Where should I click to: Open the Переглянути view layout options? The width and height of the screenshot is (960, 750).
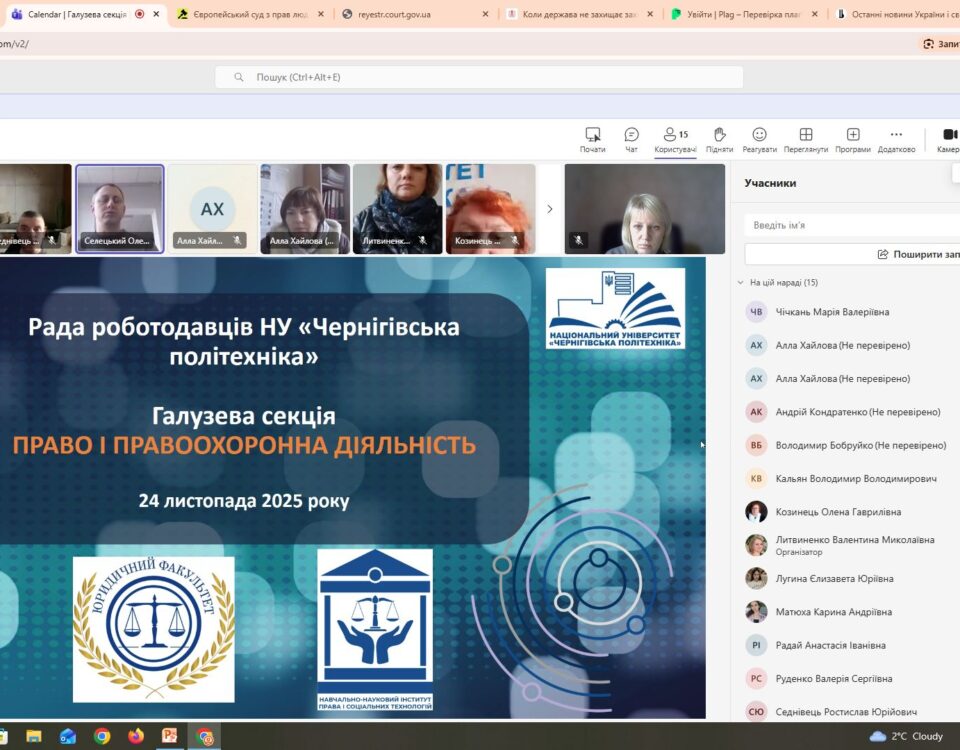tap(805, 139)
